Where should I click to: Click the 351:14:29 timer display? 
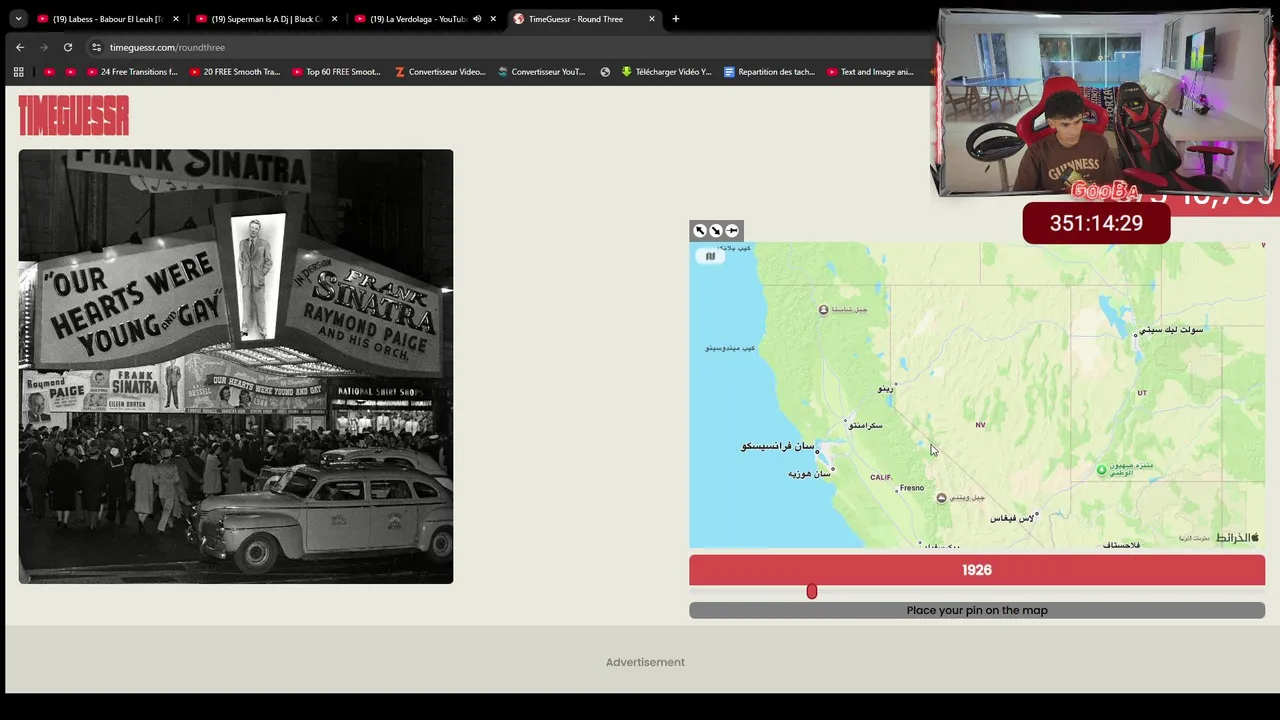coord(1096,223)
